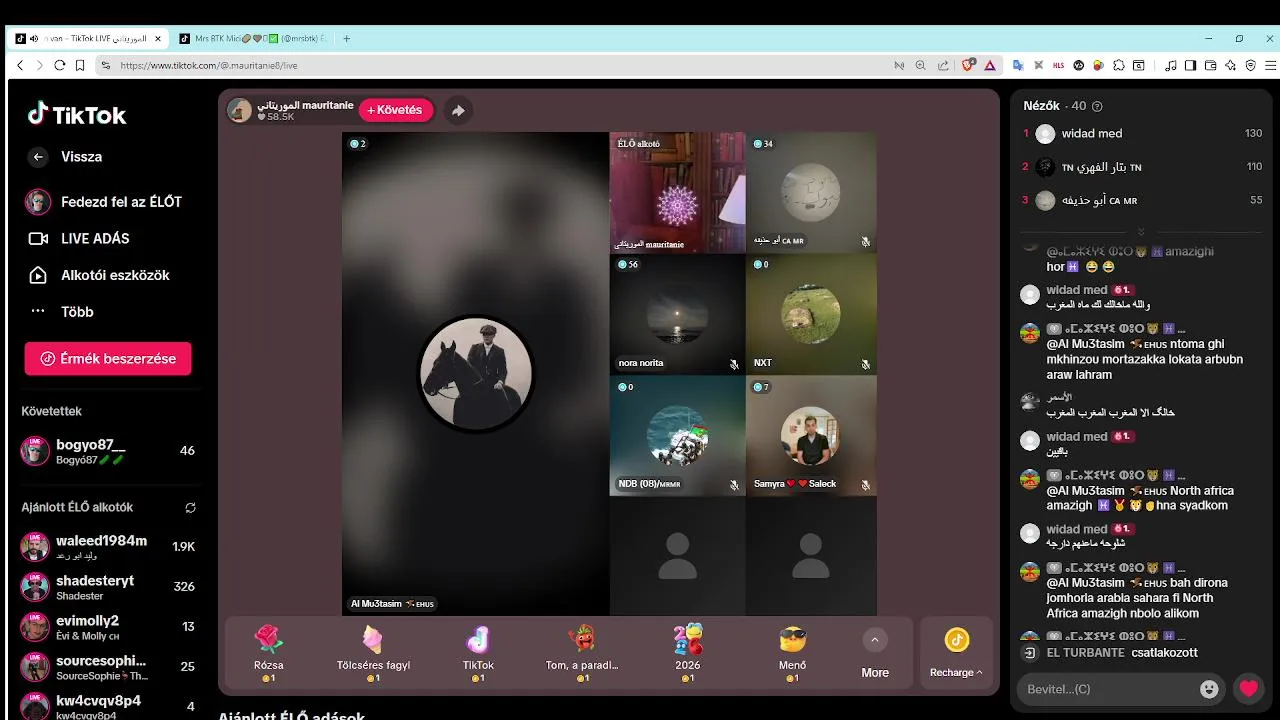Click muted mic icon on nora norita tile

[733, 364]
